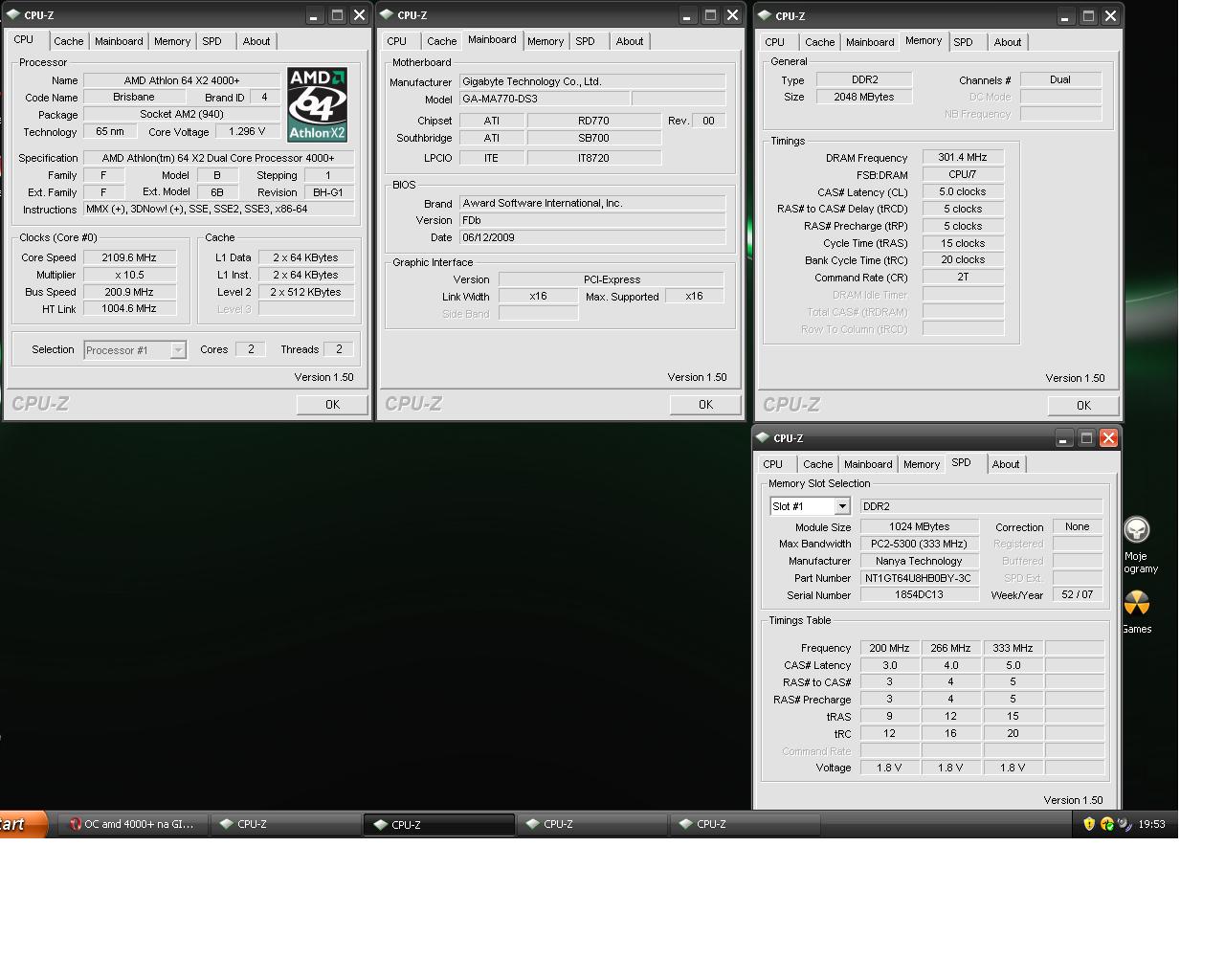This screenshot has width=1225, height=980.
Task: Switch to 'OC amd 4000+ na GI...' taskbar item
Action: [x=131, y=824]
